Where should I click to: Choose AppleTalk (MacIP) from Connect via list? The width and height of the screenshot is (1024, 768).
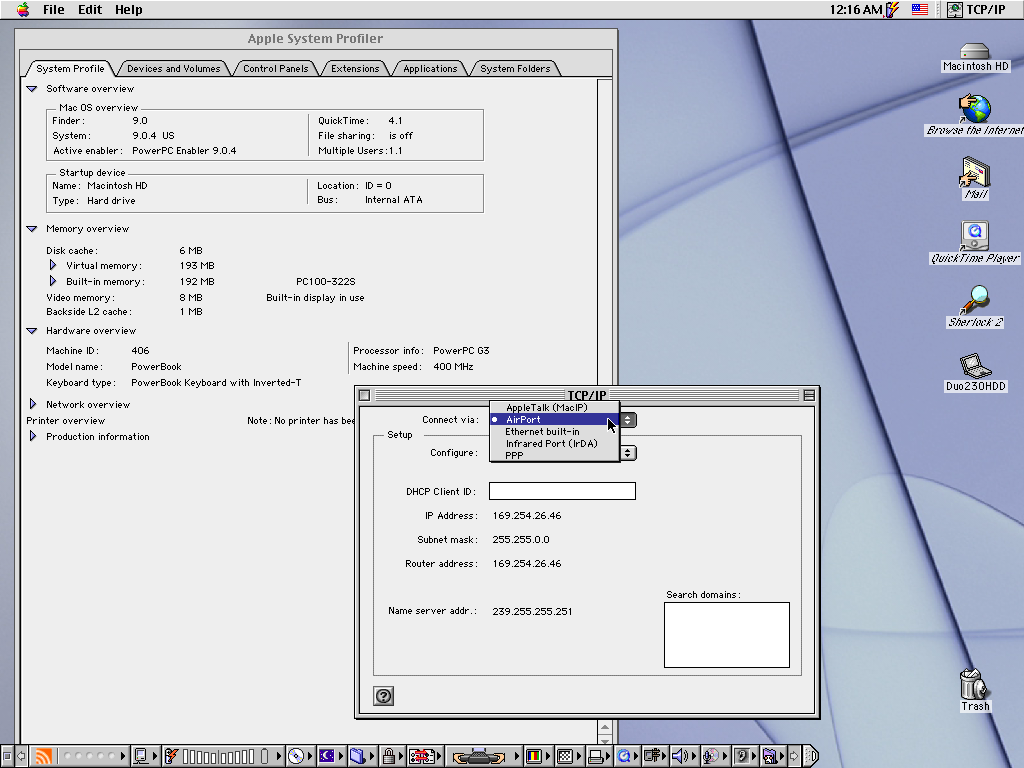point(554,408)
